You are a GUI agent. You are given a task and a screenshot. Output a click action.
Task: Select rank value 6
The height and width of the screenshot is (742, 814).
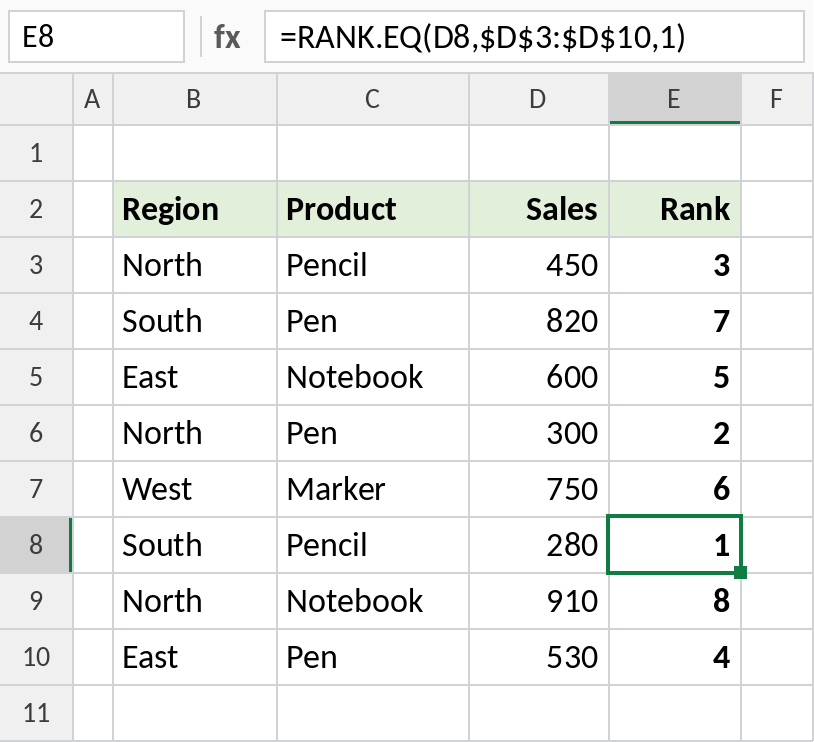[x=675, y=489]
